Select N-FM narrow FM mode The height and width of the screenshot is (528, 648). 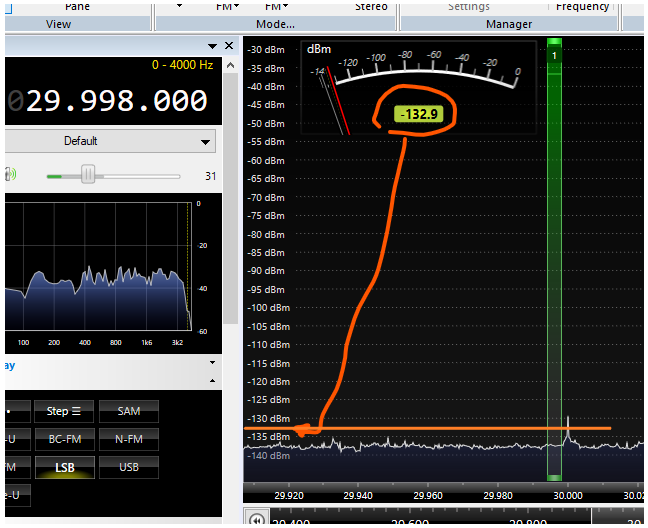coord(129,439)
